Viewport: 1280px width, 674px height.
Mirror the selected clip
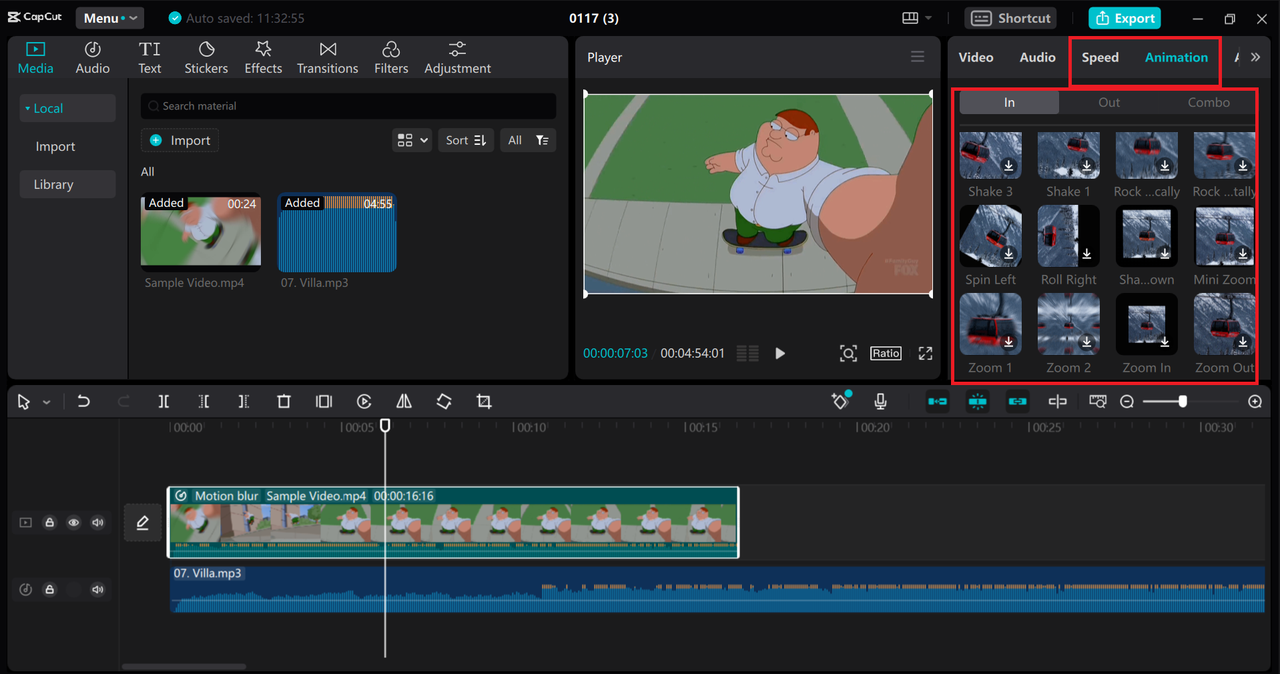[404, 401]
